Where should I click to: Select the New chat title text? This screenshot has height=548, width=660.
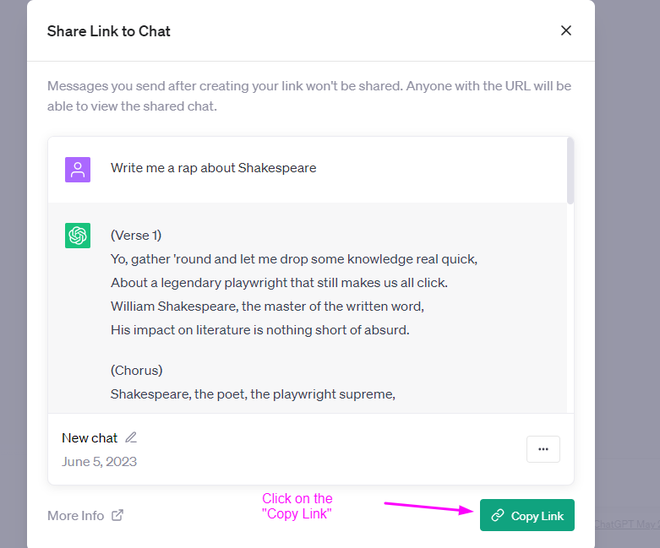pos(90,438)
